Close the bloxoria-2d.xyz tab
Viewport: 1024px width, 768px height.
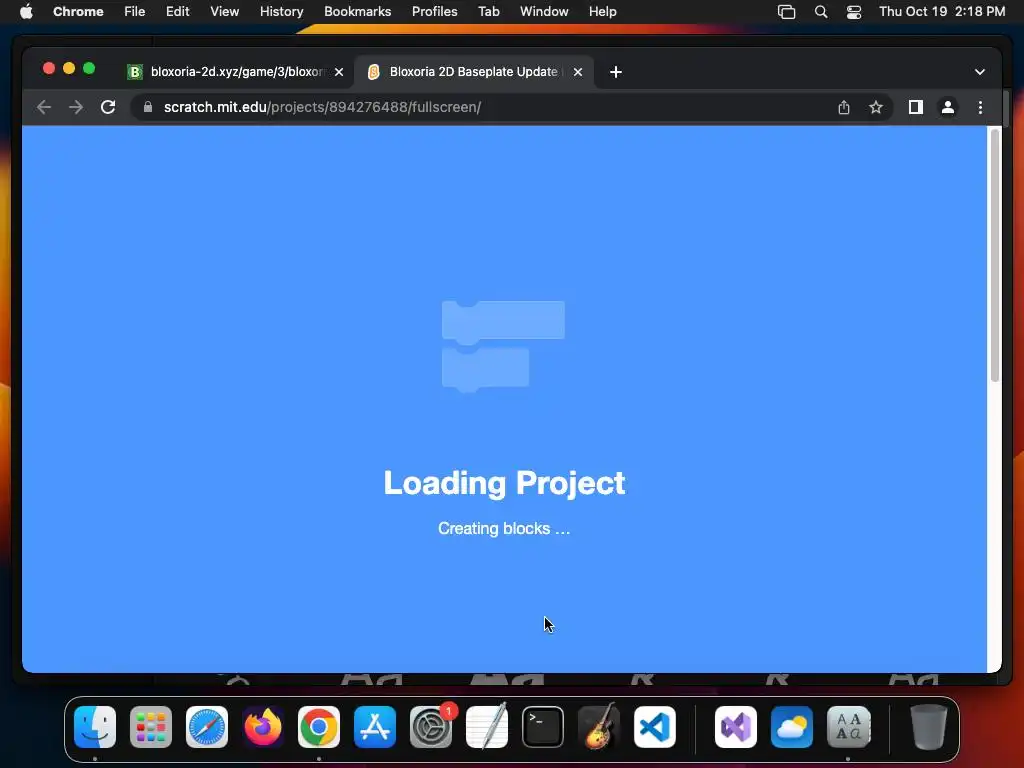coord(339,72)
